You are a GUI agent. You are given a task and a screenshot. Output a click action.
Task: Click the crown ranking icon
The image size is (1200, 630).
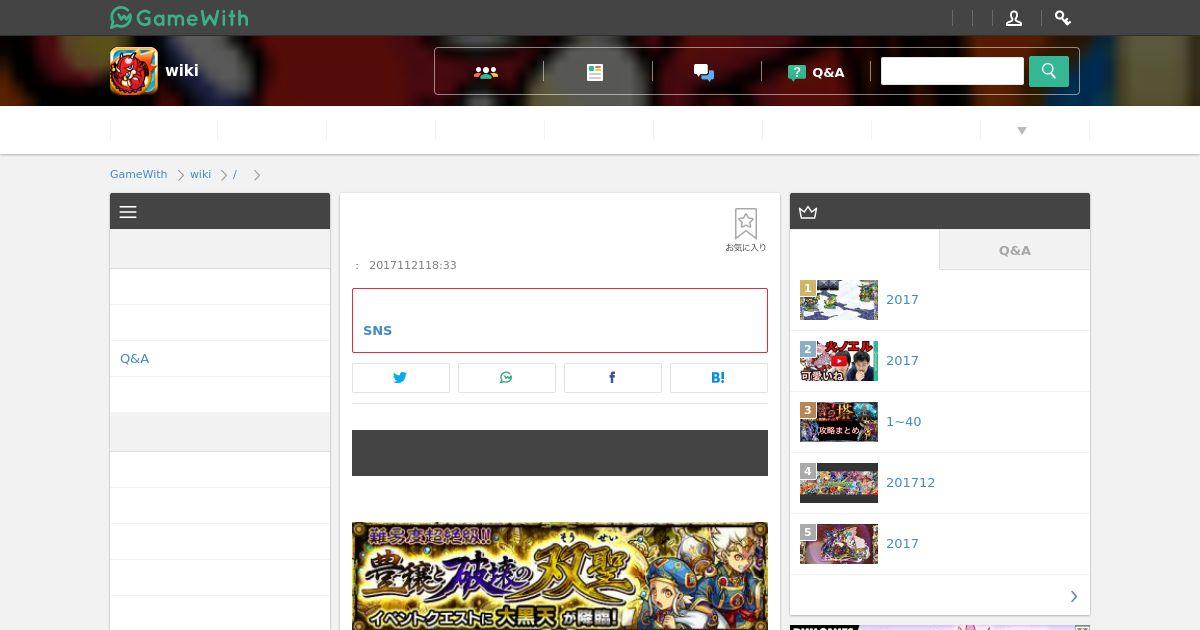[808, 212]
